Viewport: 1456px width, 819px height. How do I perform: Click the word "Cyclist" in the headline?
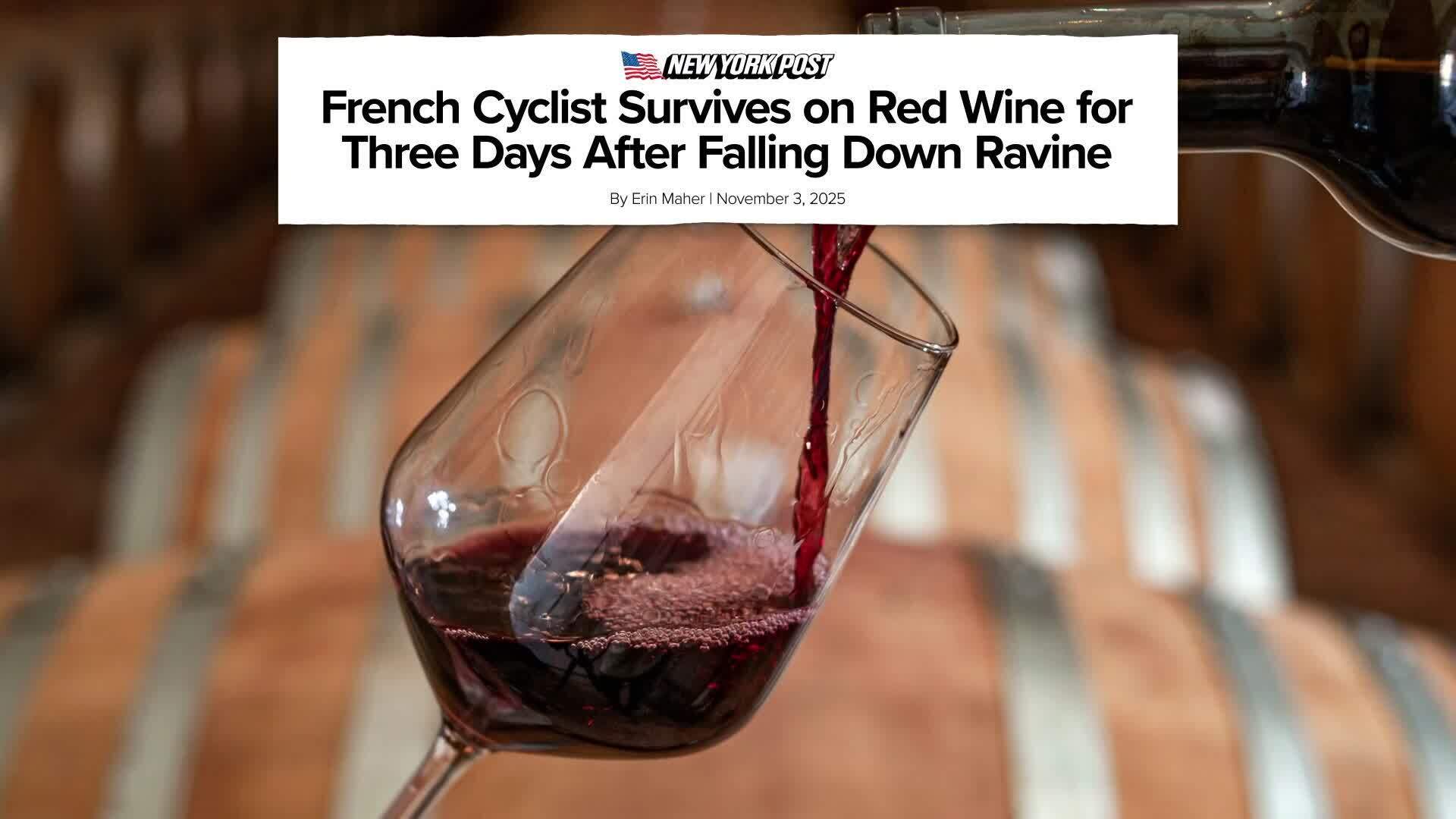(x=538, y=108)
